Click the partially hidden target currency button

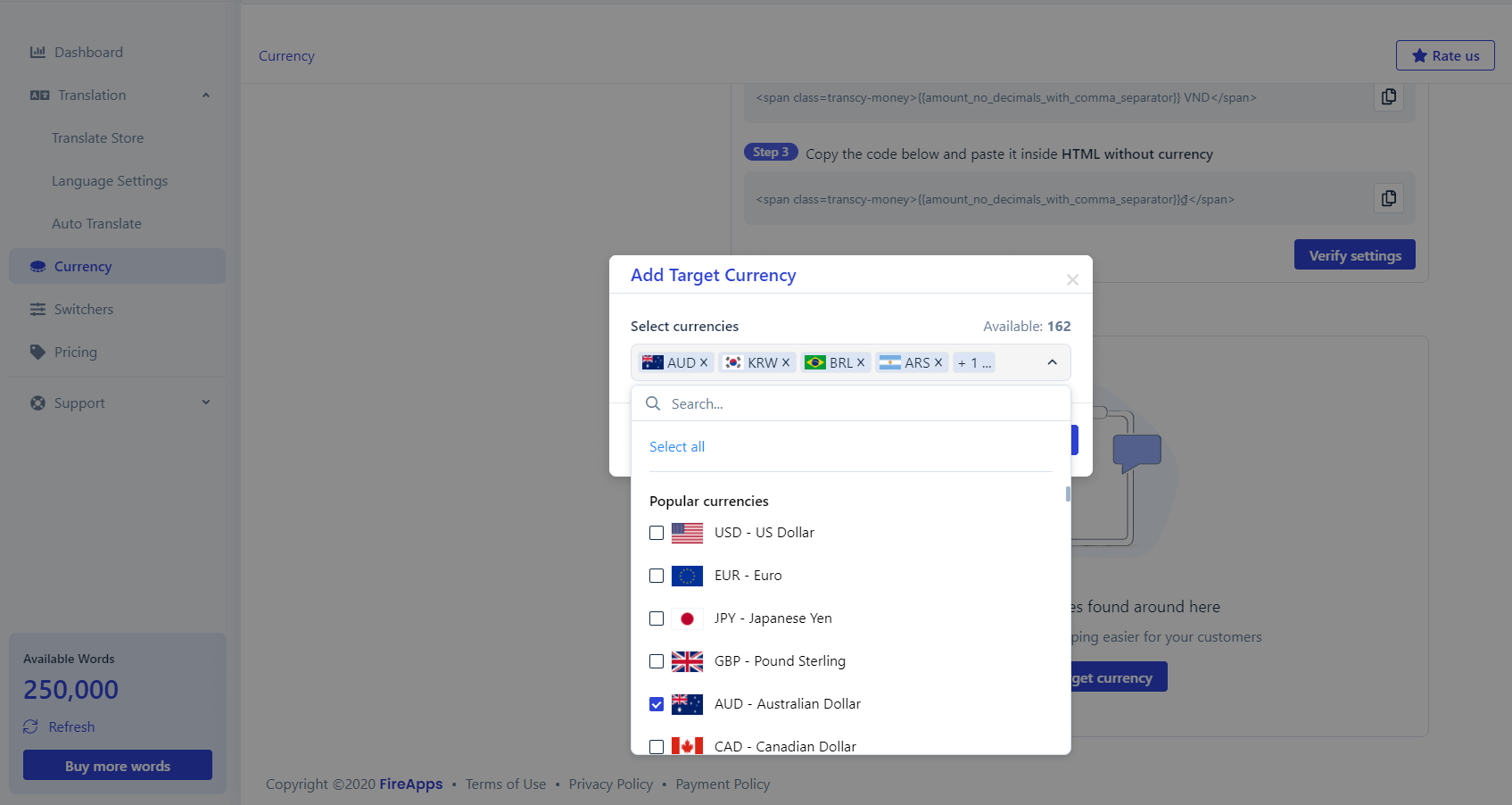point(1119,677)
